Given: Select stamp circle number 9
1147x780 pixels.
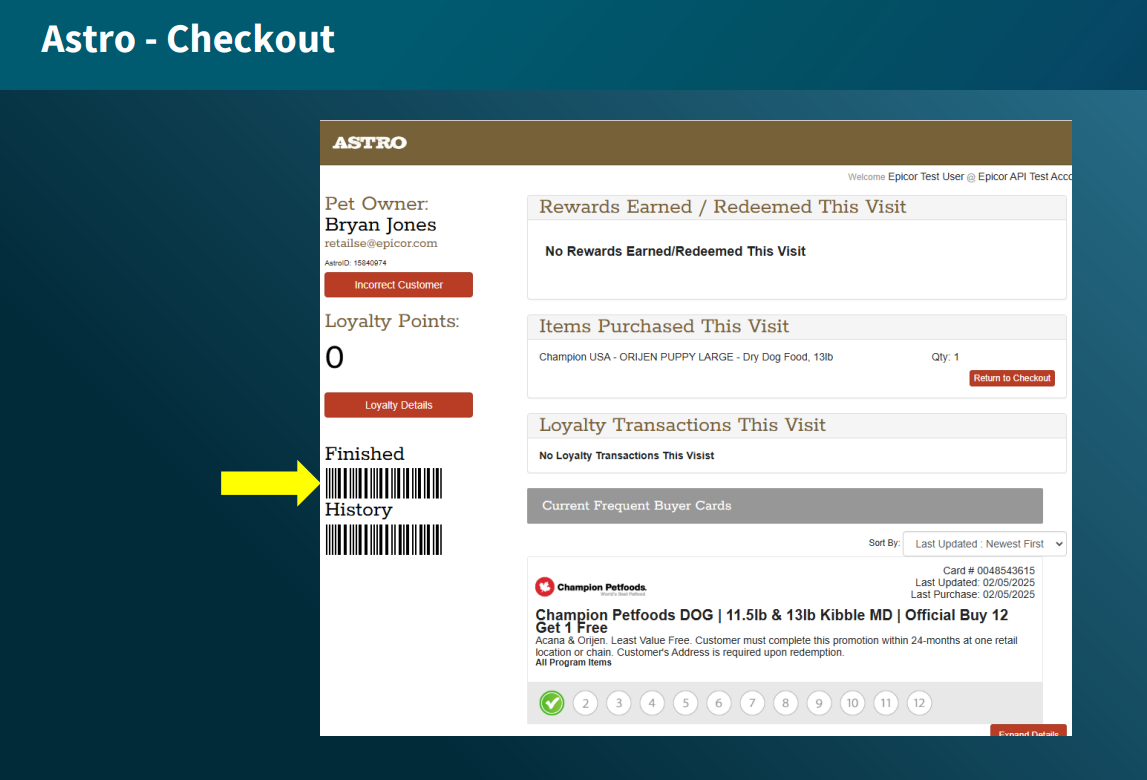Looking at the screenshot, I should 819,703.
